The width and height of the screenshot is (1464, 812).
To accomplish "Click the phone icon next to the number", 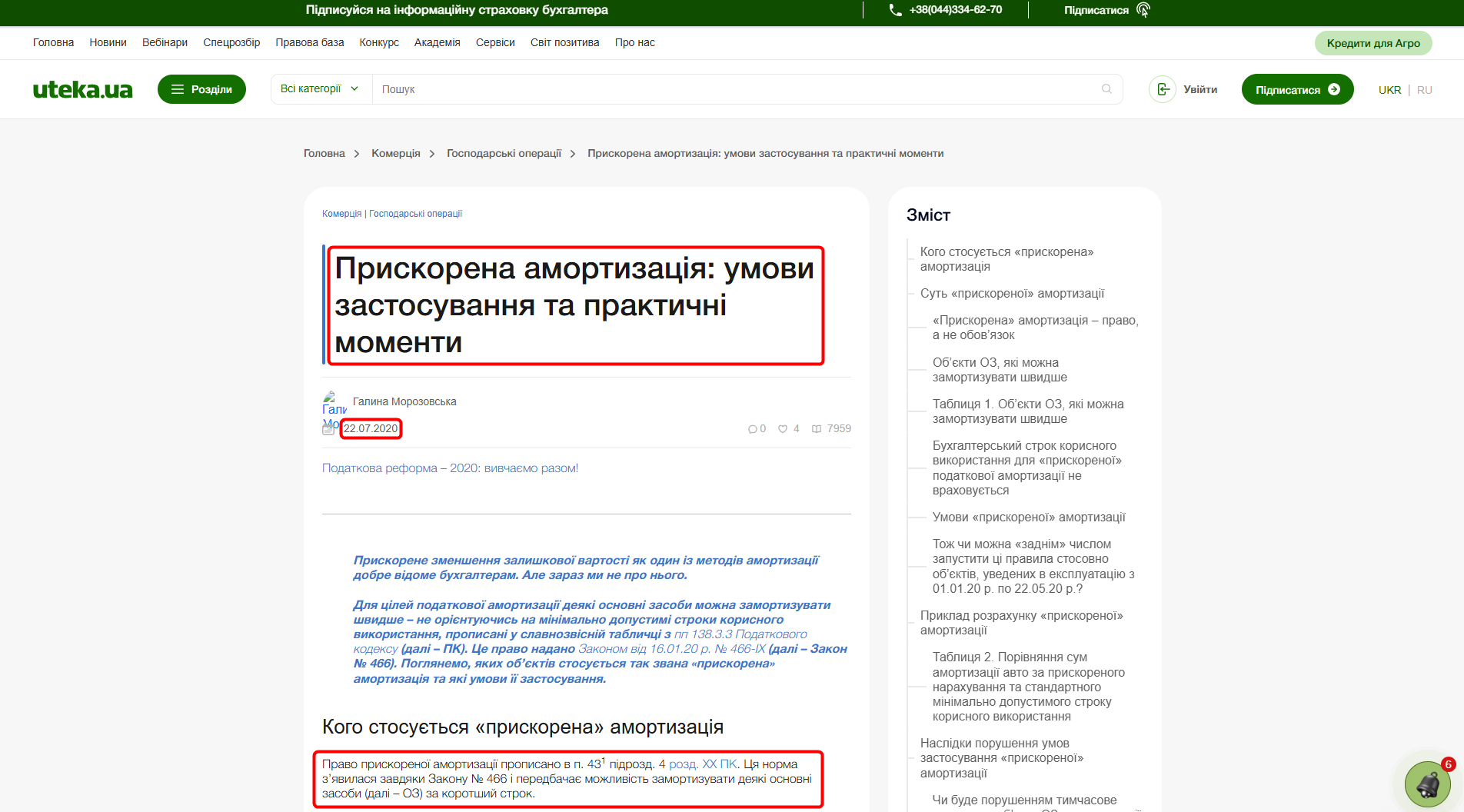I will 893,10.
